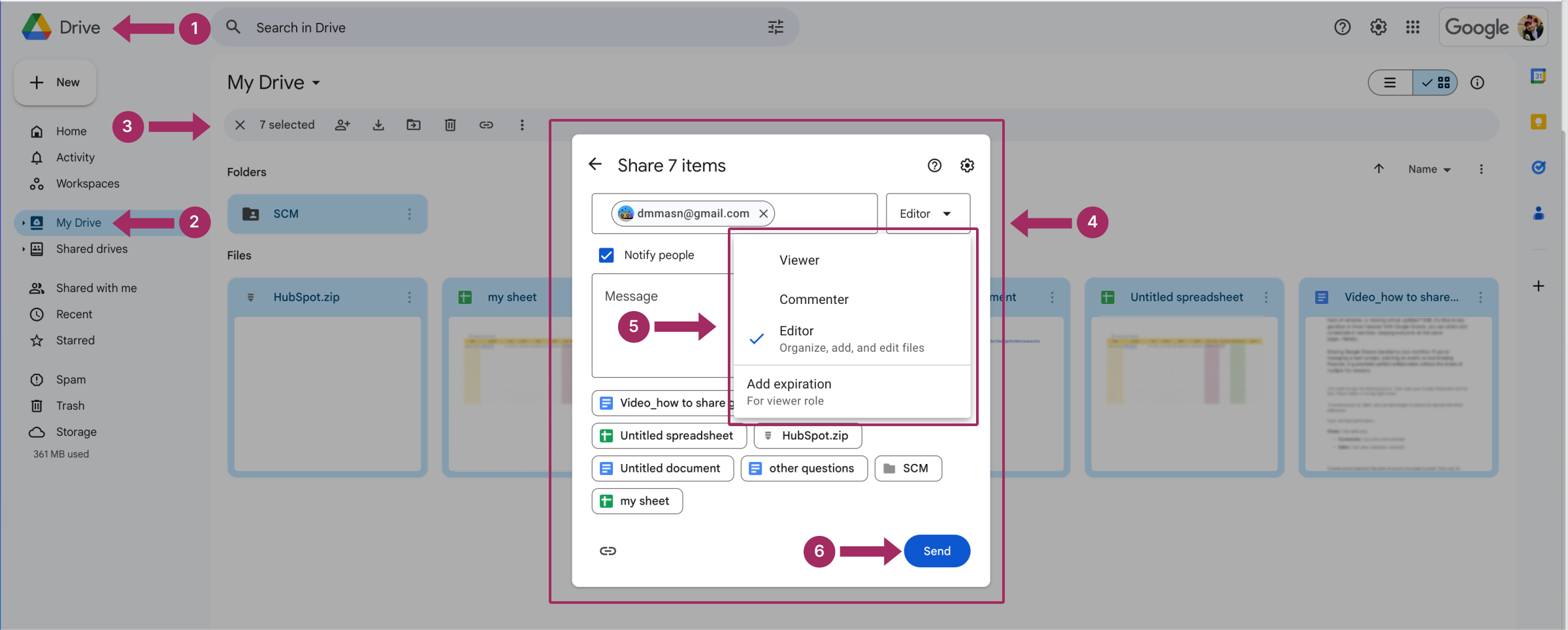Open Drive settings gear in header

point(1378,27)
